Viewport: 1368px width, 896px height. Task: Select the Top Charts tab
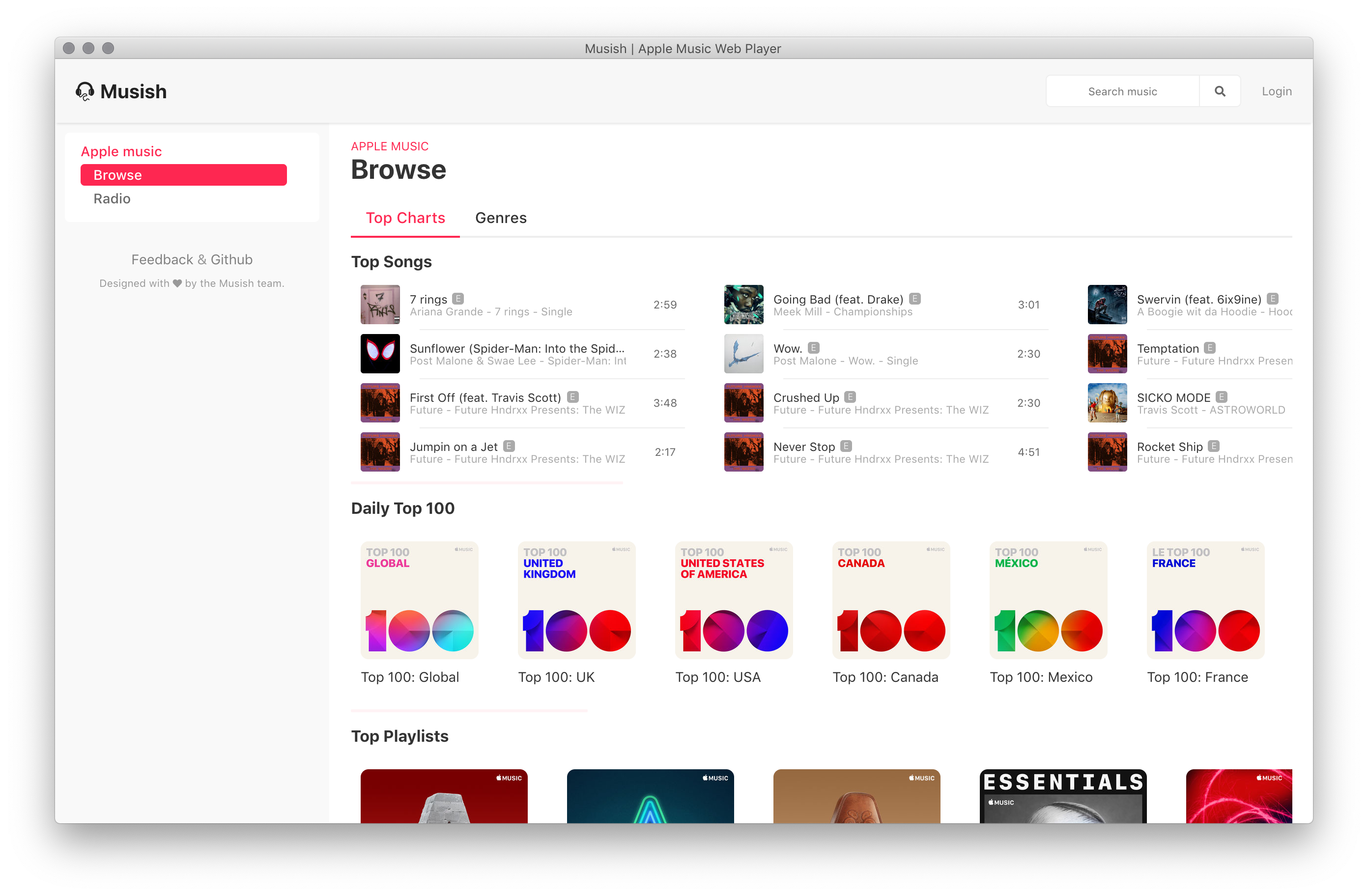pos(405,218)
